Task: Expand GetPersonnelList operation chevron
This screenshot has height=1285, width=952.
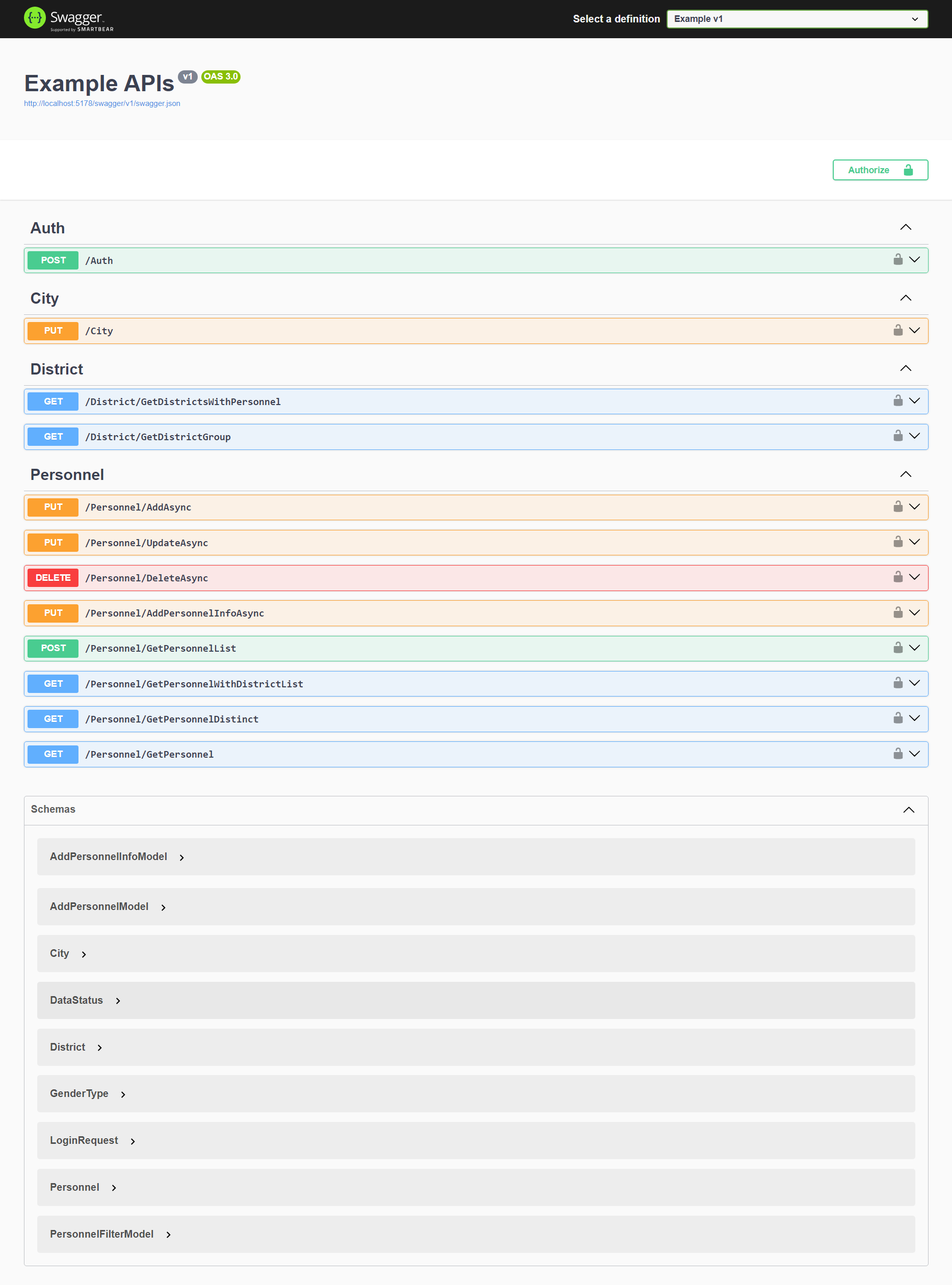Action: click(914, 648)
